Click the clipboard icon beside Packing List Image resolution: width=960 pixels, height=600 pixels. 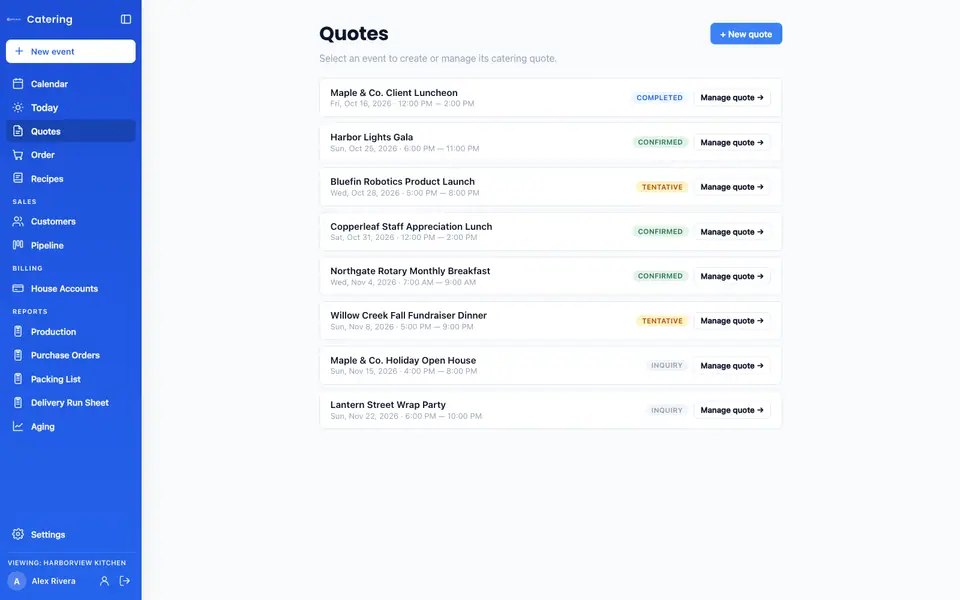point(18,379)
